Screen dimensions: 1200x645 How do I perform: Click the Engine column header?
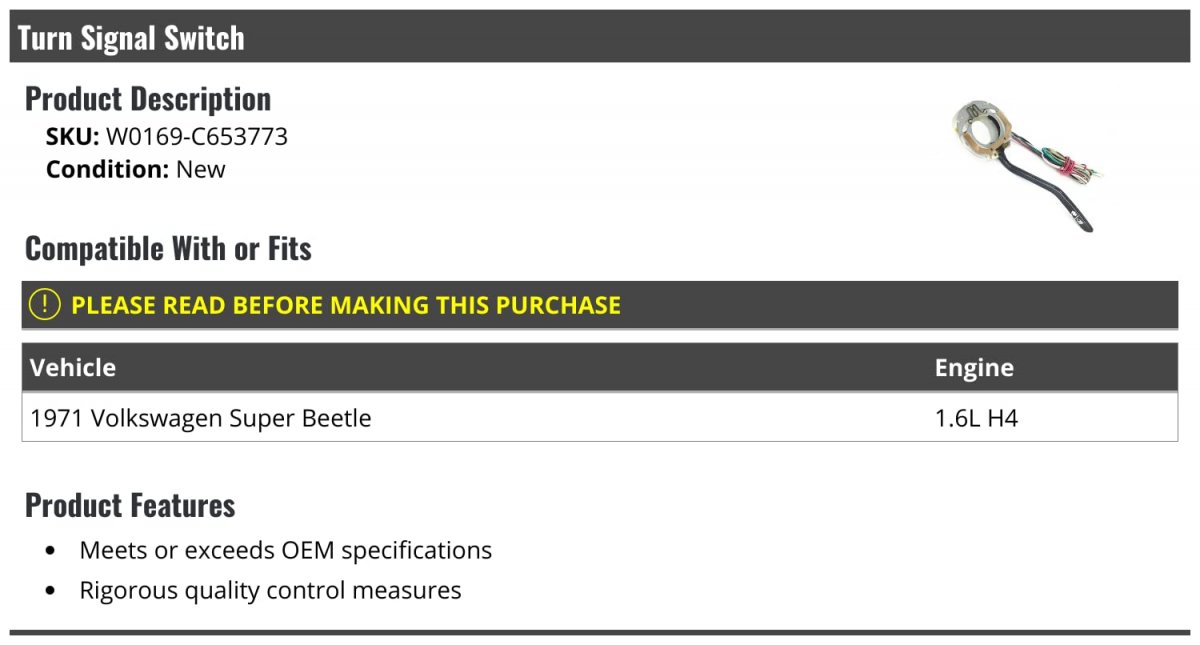[x=974, y=367]
